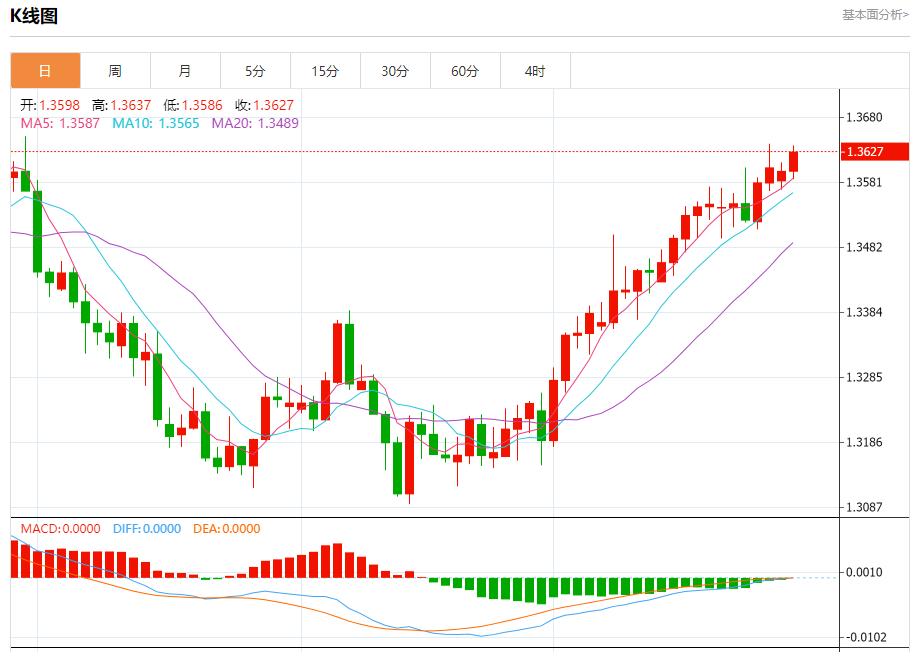This screenshot has width=912, height=652.
Task: Click the DEA:0.0000 label
Action: coord(226,529)
